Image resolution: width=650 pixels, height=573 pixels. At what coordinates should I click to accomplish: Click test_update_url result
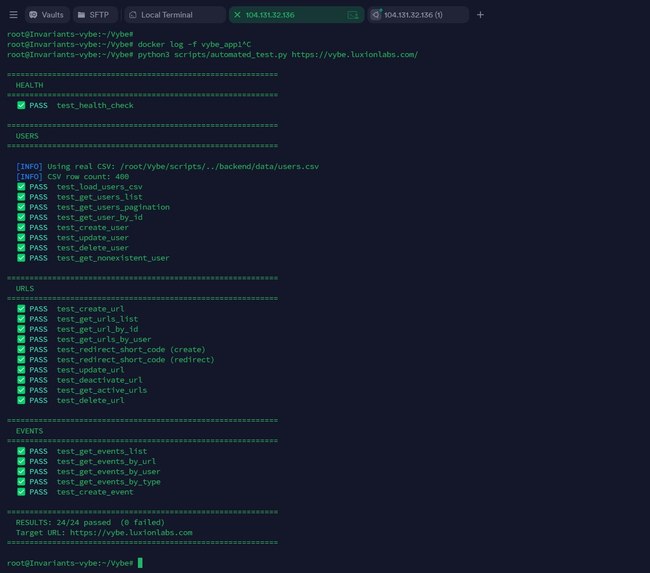pos(70,370)
